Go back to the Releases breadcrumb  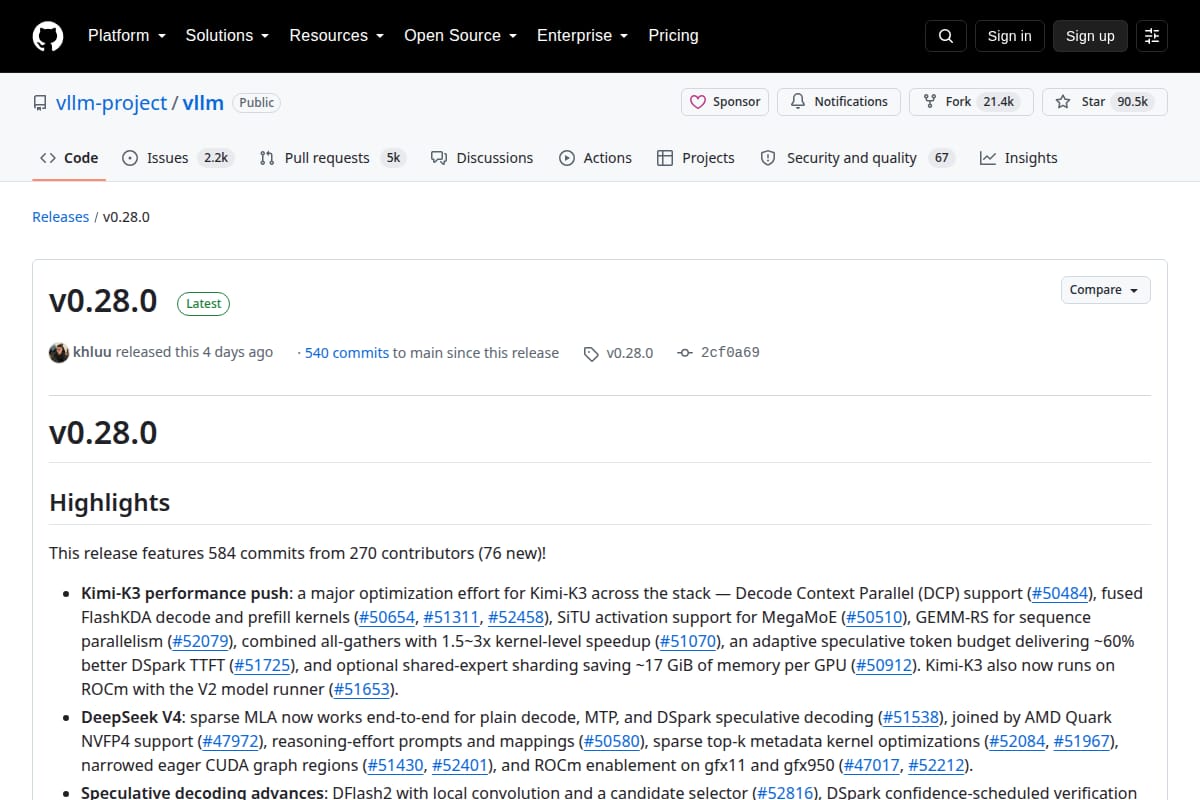[60, 217]
